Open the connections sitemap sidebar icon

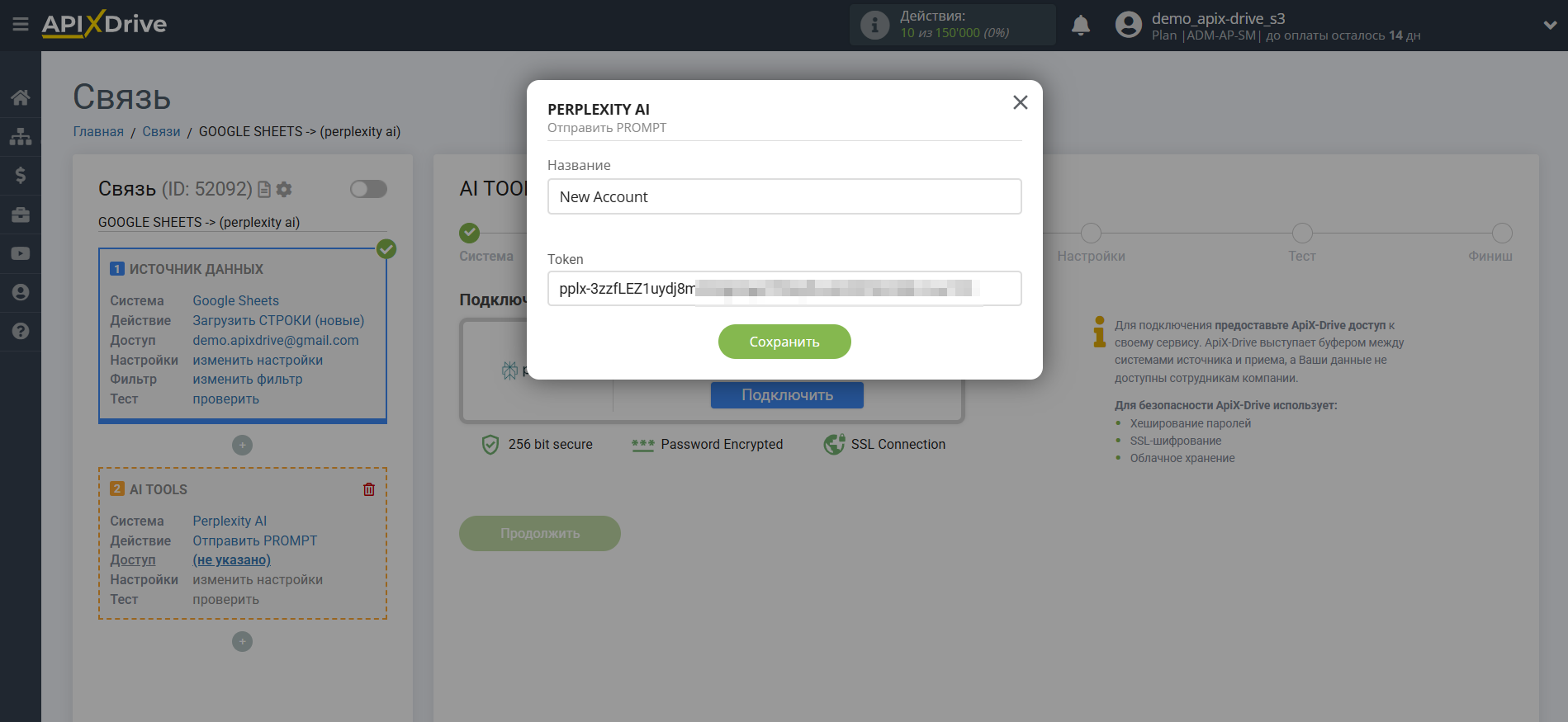click(21, 136)
